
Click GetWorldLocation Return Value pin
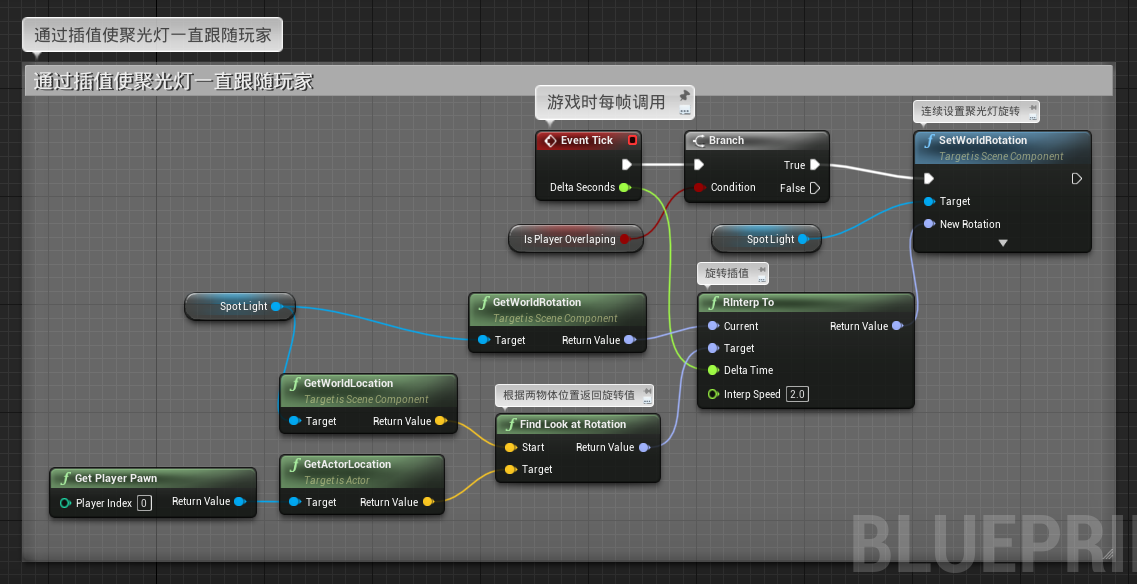(x=440, y=421)
